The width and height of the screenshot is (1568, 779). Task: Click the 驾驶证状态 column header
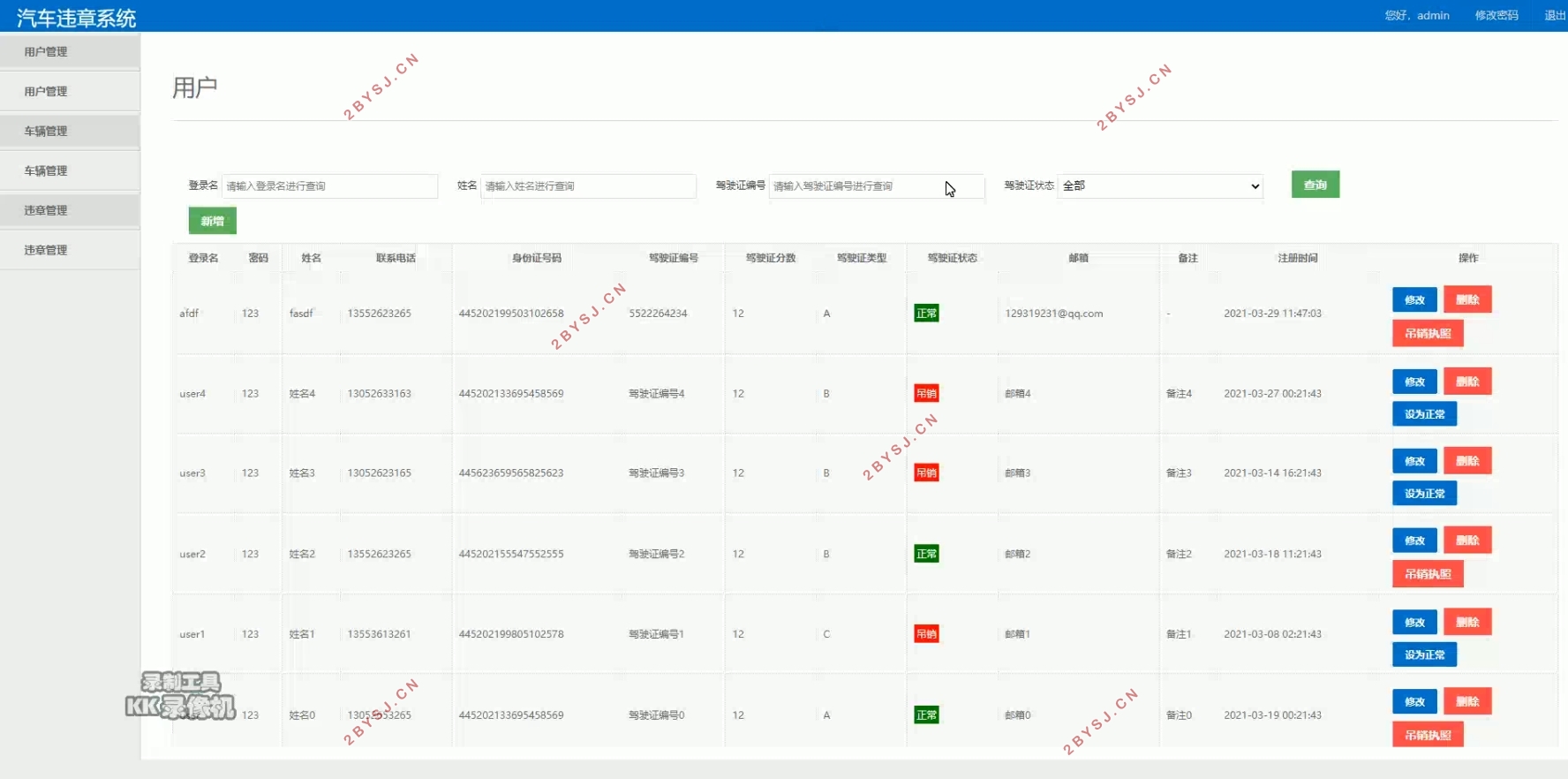[x=953, y=258]
